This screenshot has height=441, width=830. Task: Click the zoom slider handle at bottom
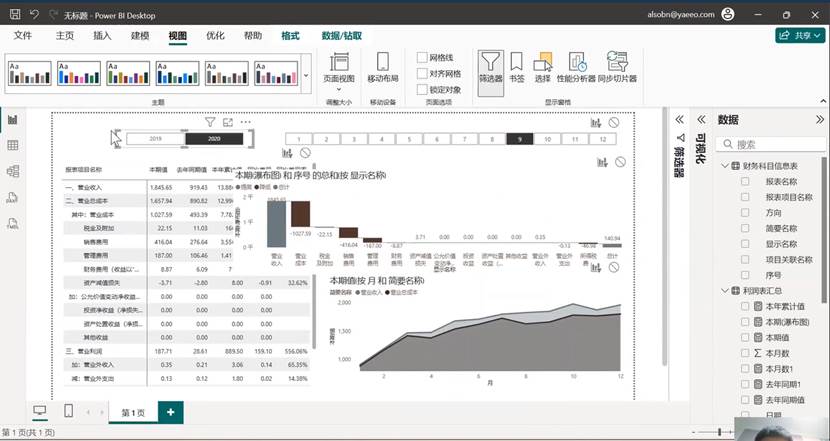coord(719,433)
